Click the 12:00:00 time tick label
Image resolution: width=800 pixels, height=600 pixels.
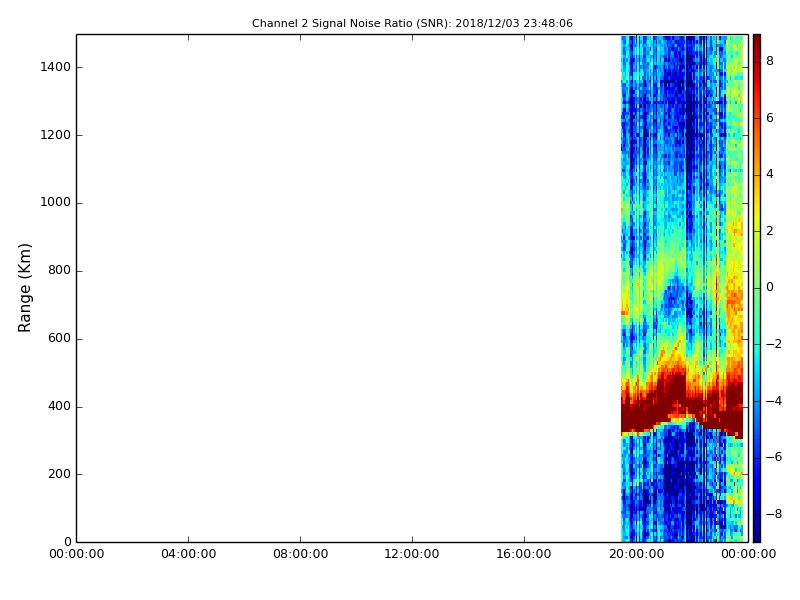412,554
